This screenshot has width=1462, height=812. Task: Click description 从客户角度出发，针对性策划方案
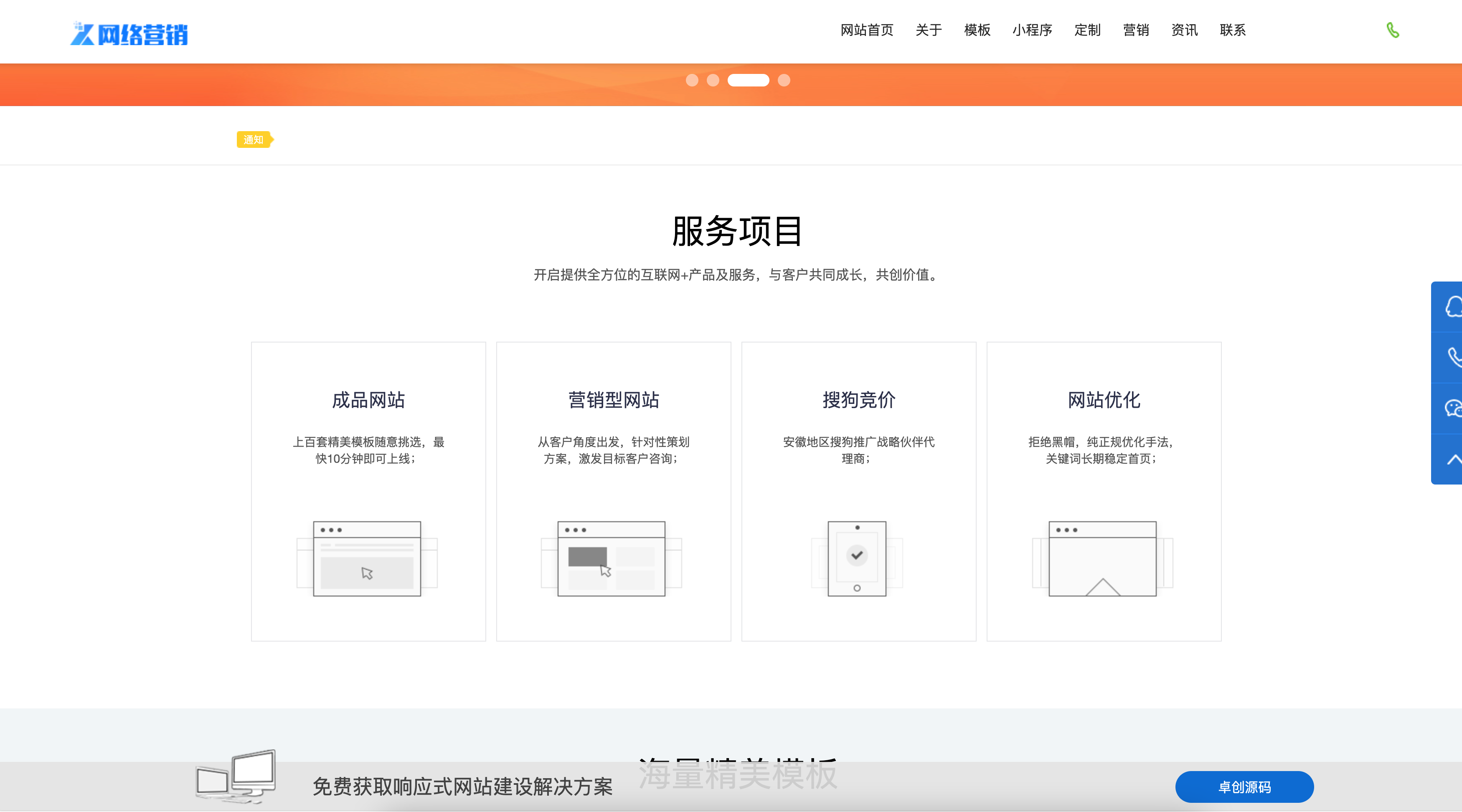[614, 450]
